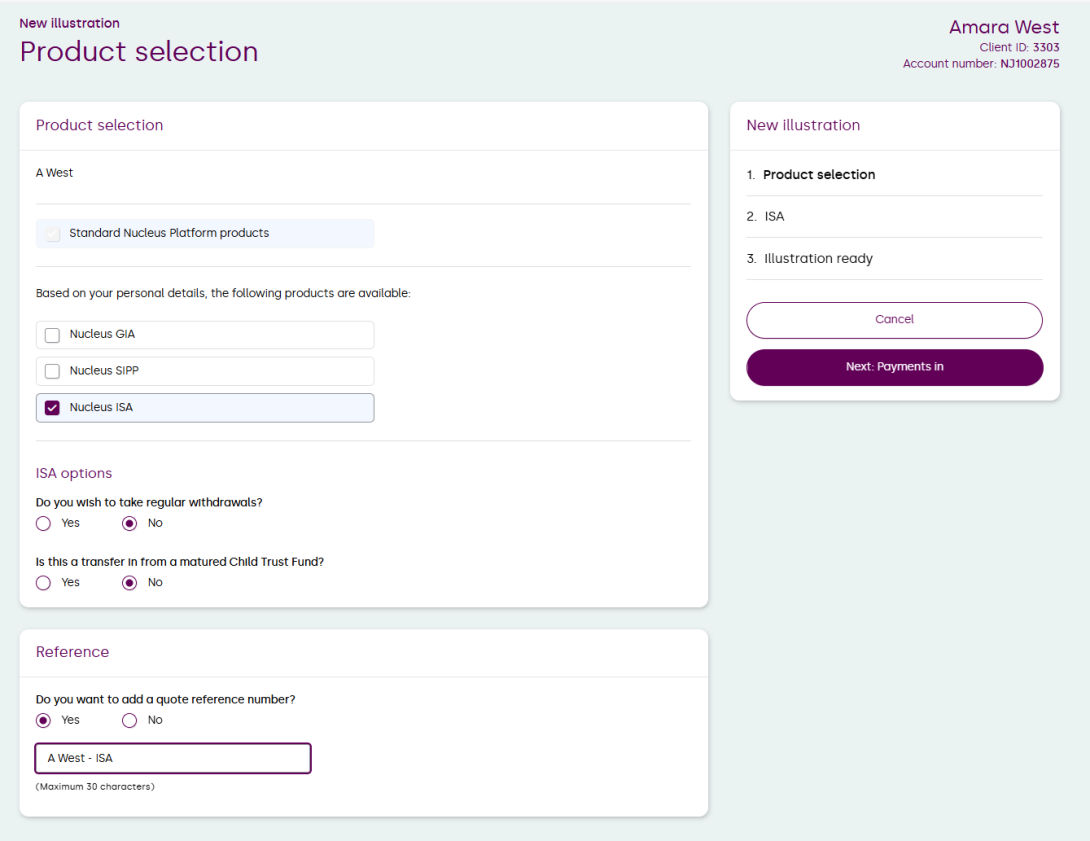
Task: Jump to step 2 ISA
Action: tap(774, 217)
